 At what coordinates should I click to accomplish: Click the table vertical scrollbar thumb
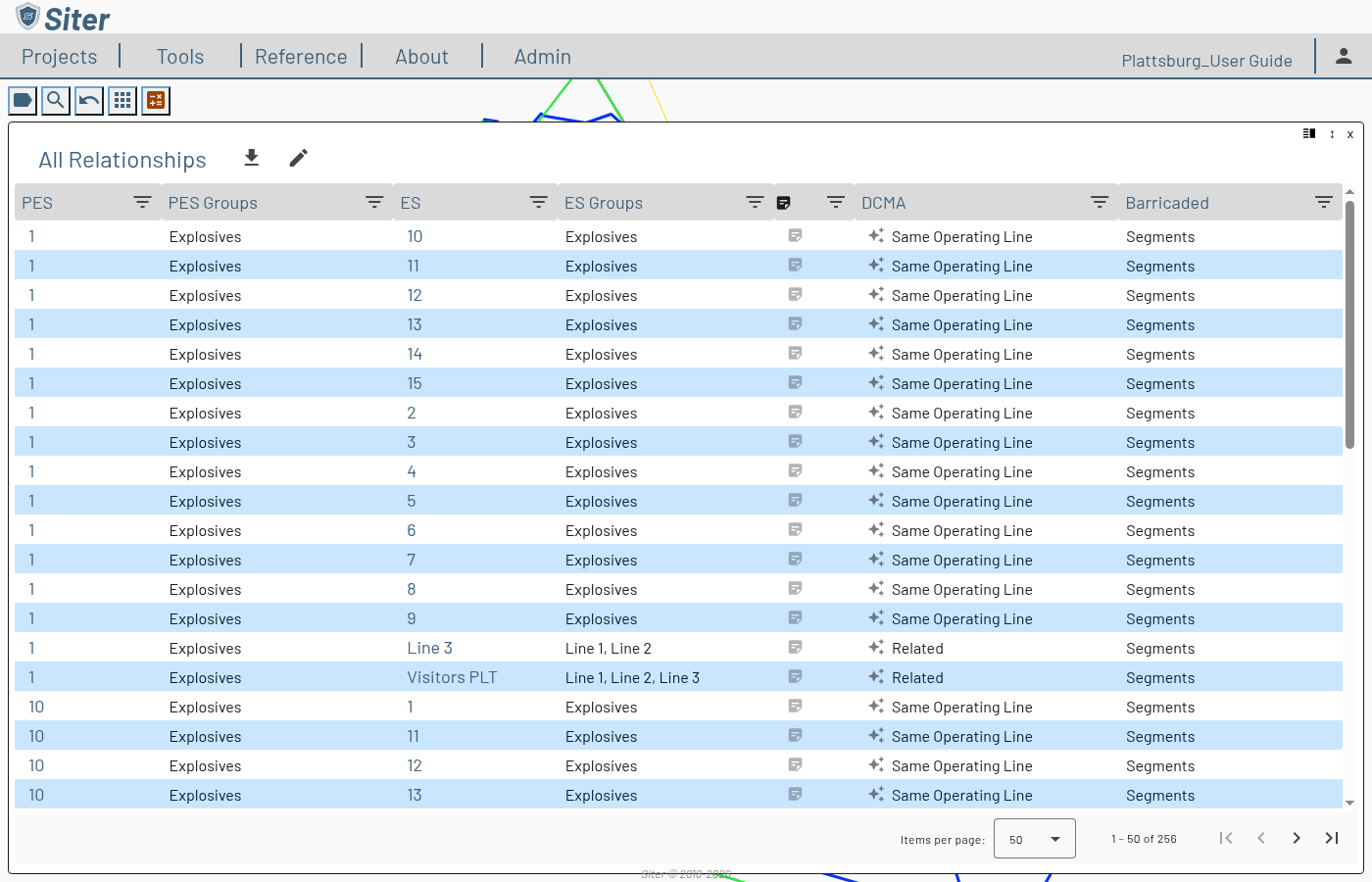pyautogui.click(x=1349, y=324)
